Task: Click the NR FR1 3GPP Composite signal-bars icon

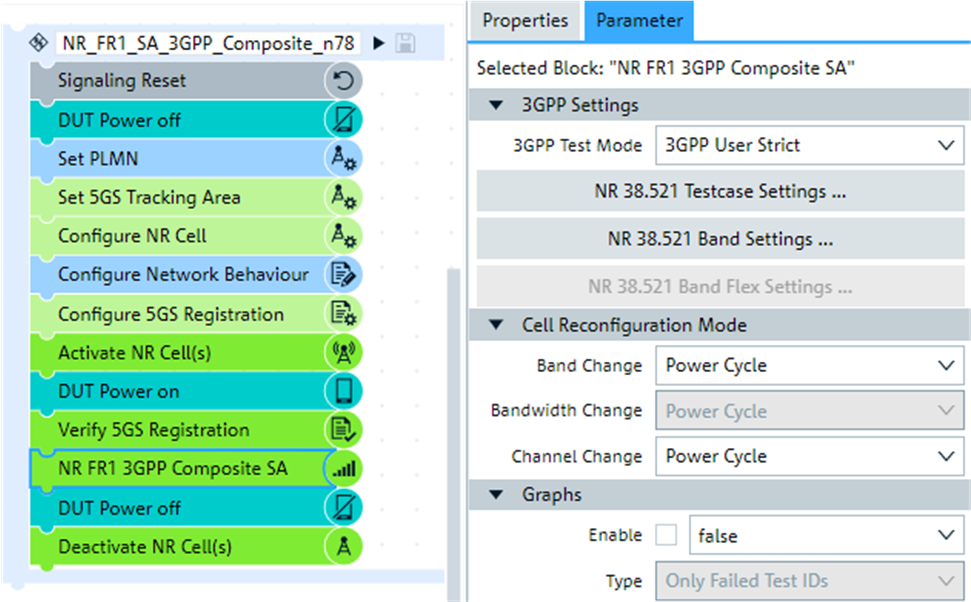Action: (x=344, y=469)
